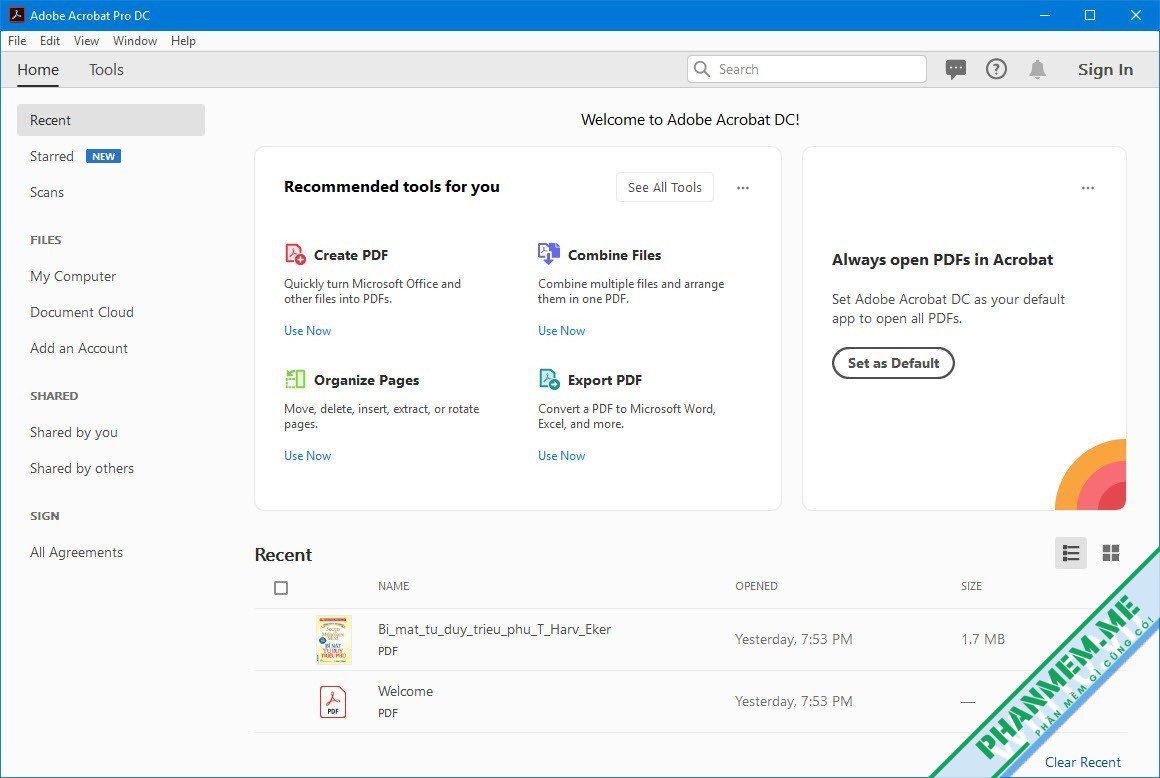This screenshot has height=778, width=1160.
Task: Sort by the NAME column header
Action: click(x=394, y=586)
